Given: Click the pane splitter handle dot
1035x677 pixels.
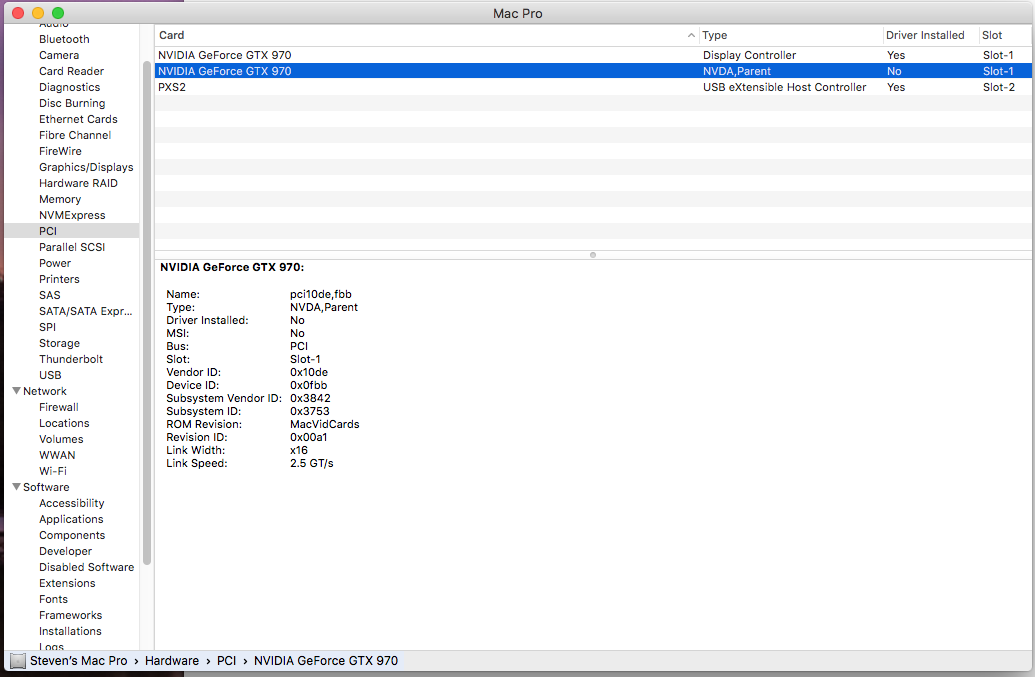Looking at the screenshot, I should pyautogui.click(x=593, y=255).
